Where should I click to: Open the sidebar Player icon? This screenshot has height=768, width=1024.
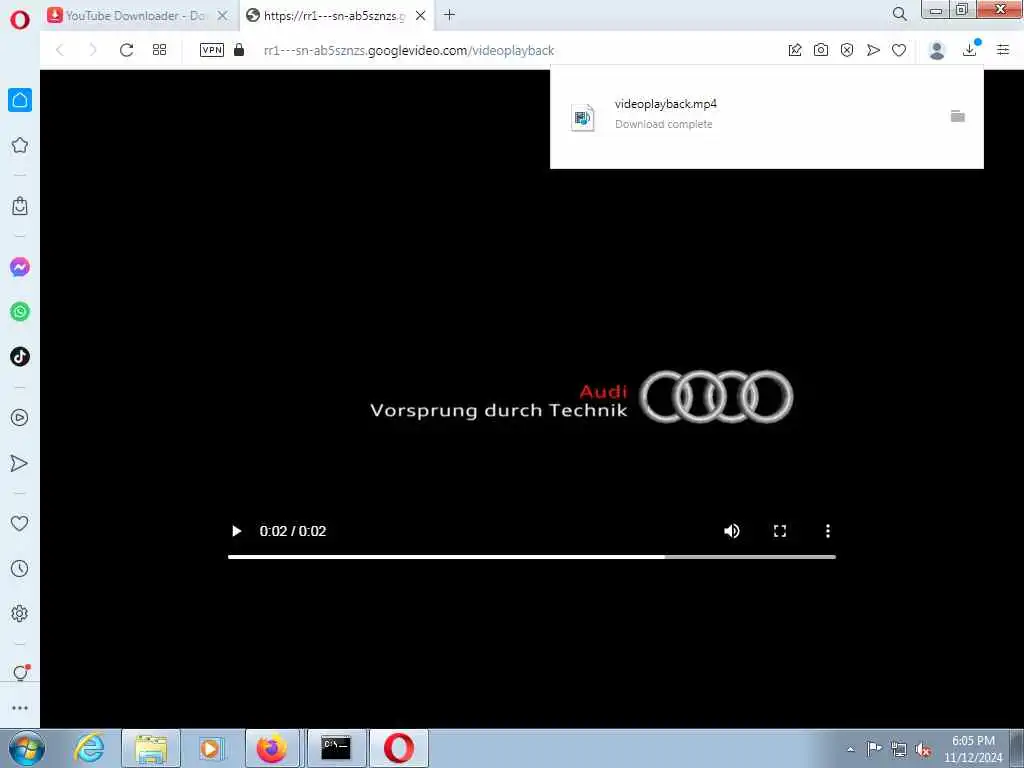[x=20, y=418]
